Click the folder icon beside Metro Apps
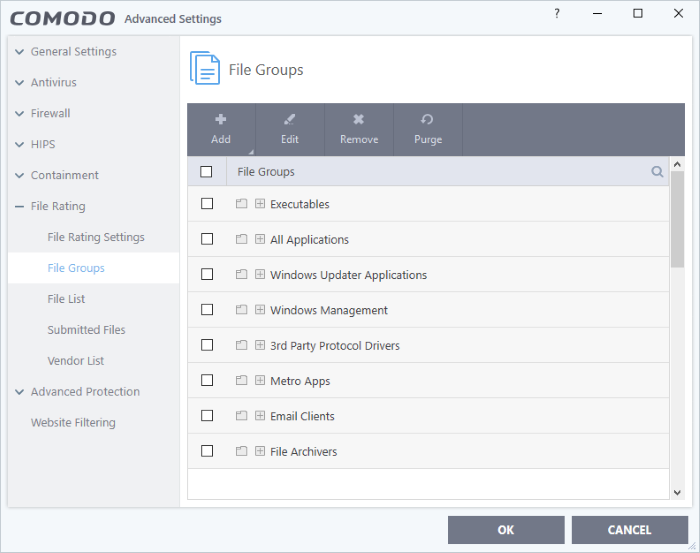Viewport: 700px width, 553px height. tap(242, 380)
